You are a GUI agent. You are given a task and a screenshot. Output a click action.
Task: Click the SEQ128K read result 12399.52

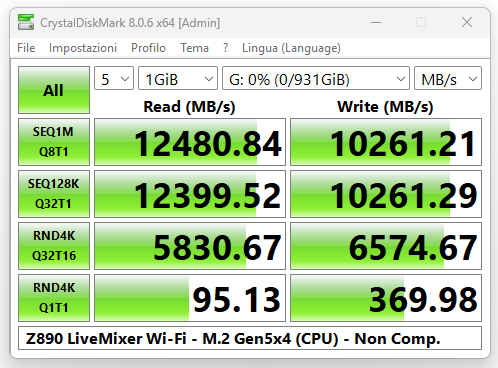[x=190, y=194]
